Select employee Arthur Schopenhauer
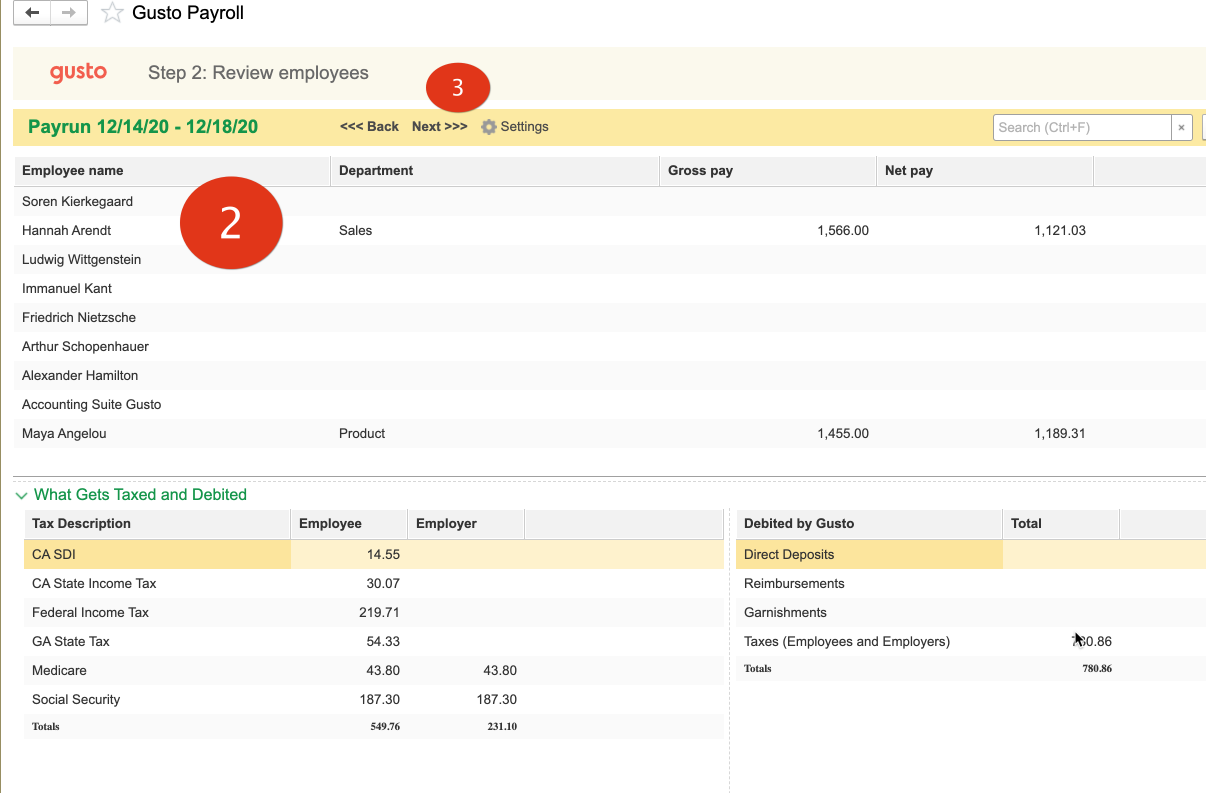Viewport: 1206px width, 793px height. point(610,346)
